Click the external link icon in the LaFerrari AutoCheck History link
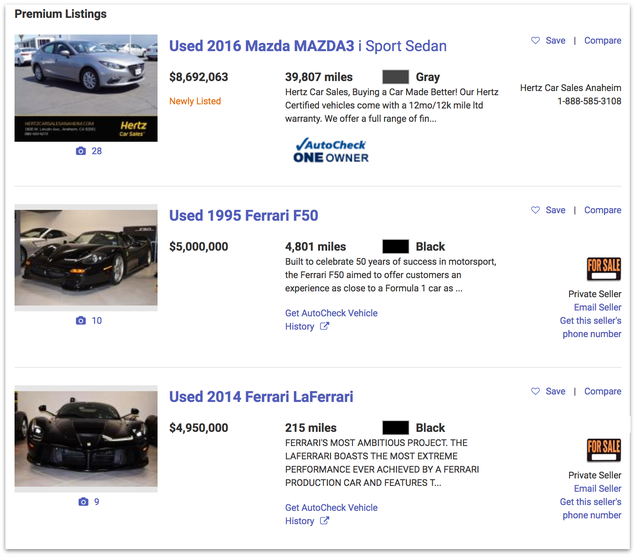Image resolution: width=636 pixels, height=557 pixels. point(324,520)
